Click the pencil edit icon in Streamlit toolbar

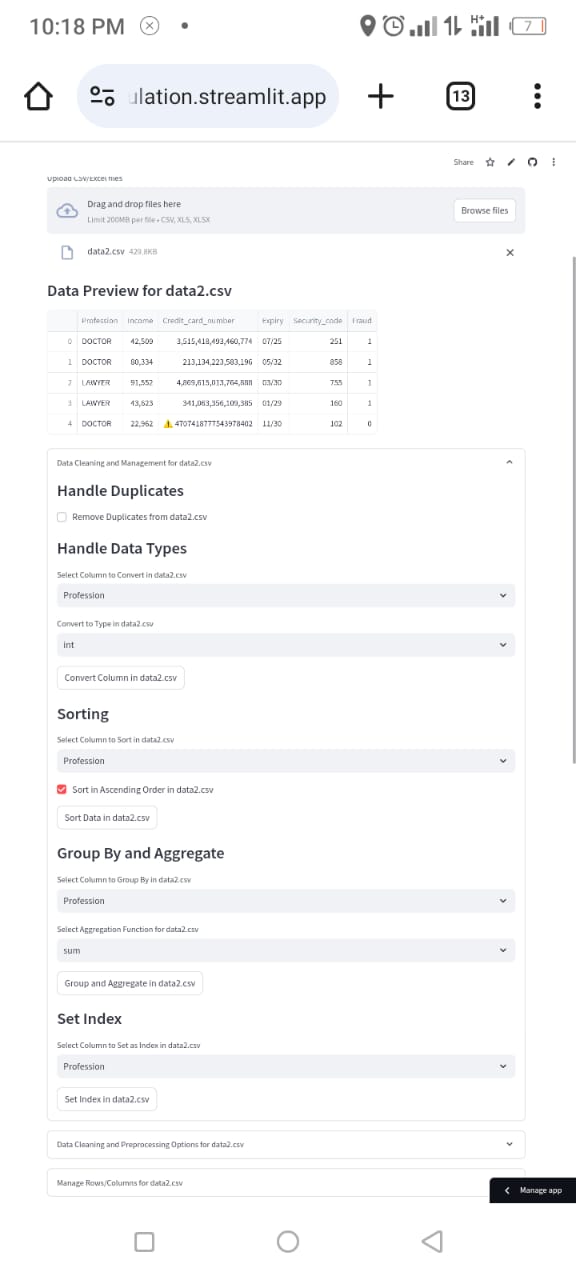click(x=511, y=162)
